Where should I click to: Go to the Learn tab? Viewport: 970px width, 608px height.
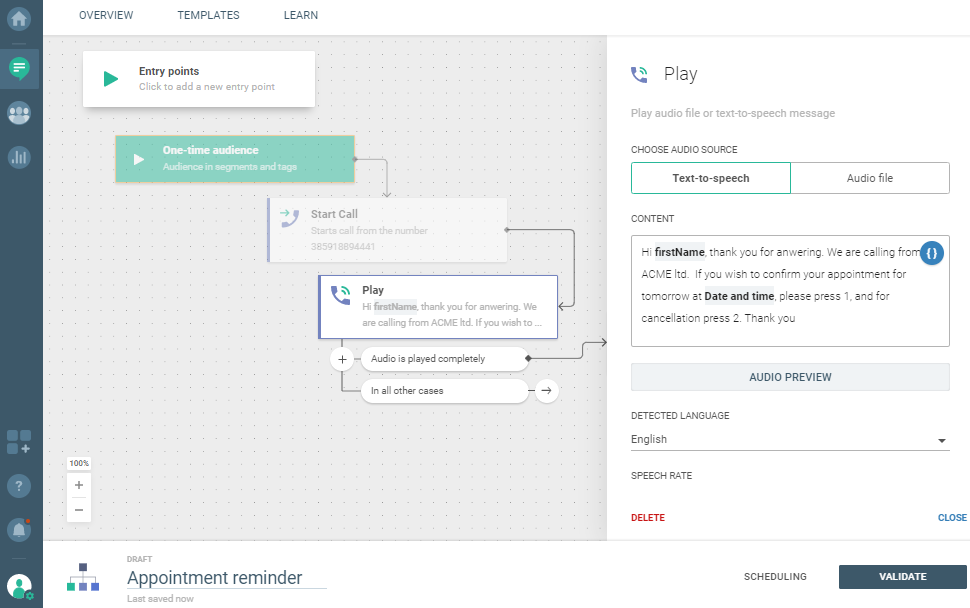click(300, 16)
